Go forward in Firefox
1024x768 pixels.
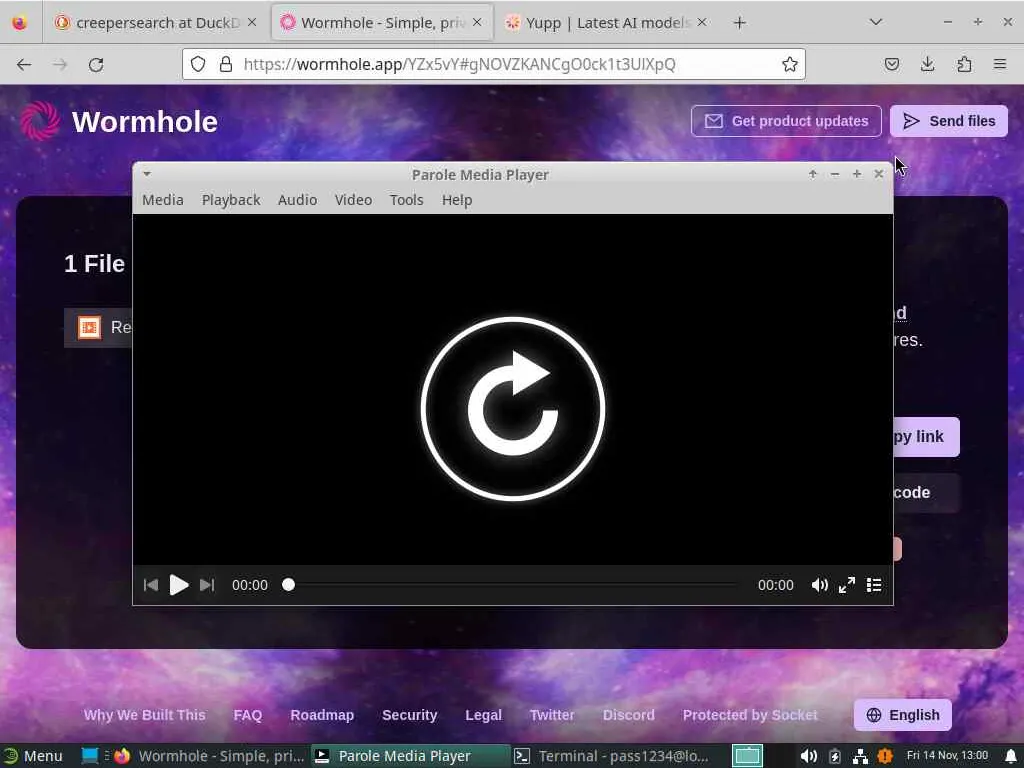60,64
